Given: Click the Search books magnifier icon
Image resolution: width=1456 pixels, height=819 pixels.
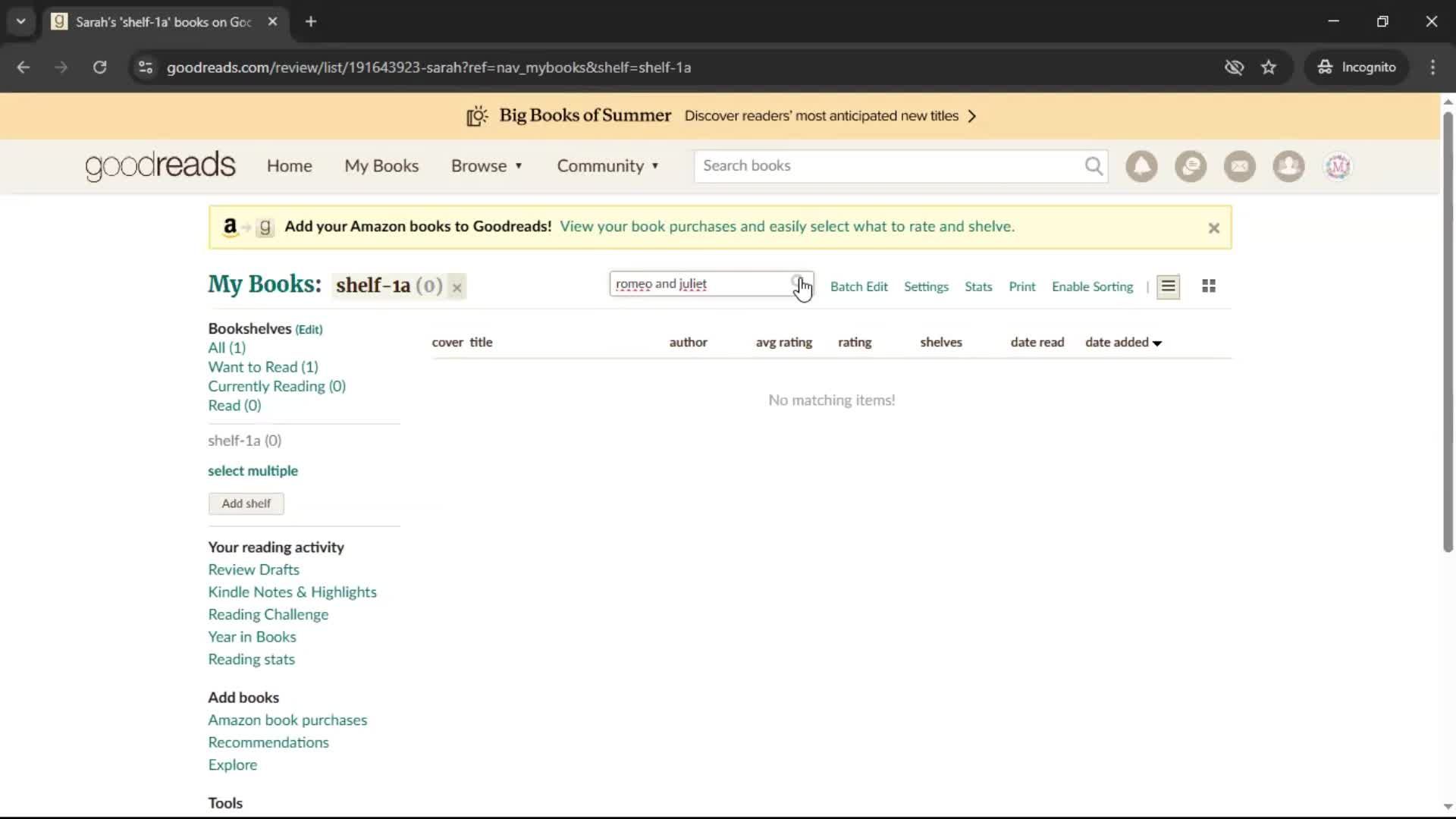Looking at the screenshot, I should pos(1093,166).
